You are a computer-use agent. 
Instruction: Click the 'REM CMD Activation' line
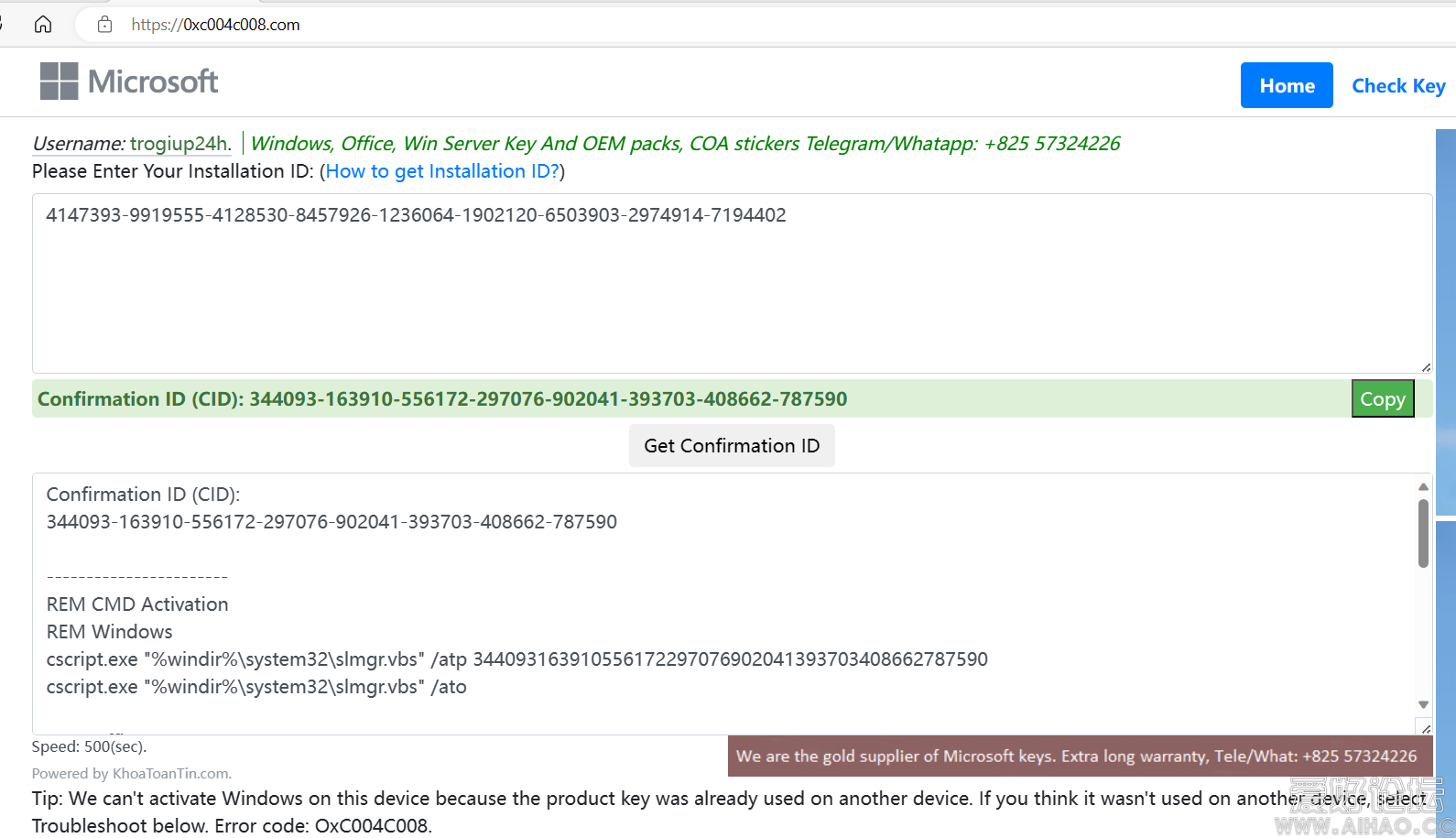pyautogui.click(x=137, y=604)
